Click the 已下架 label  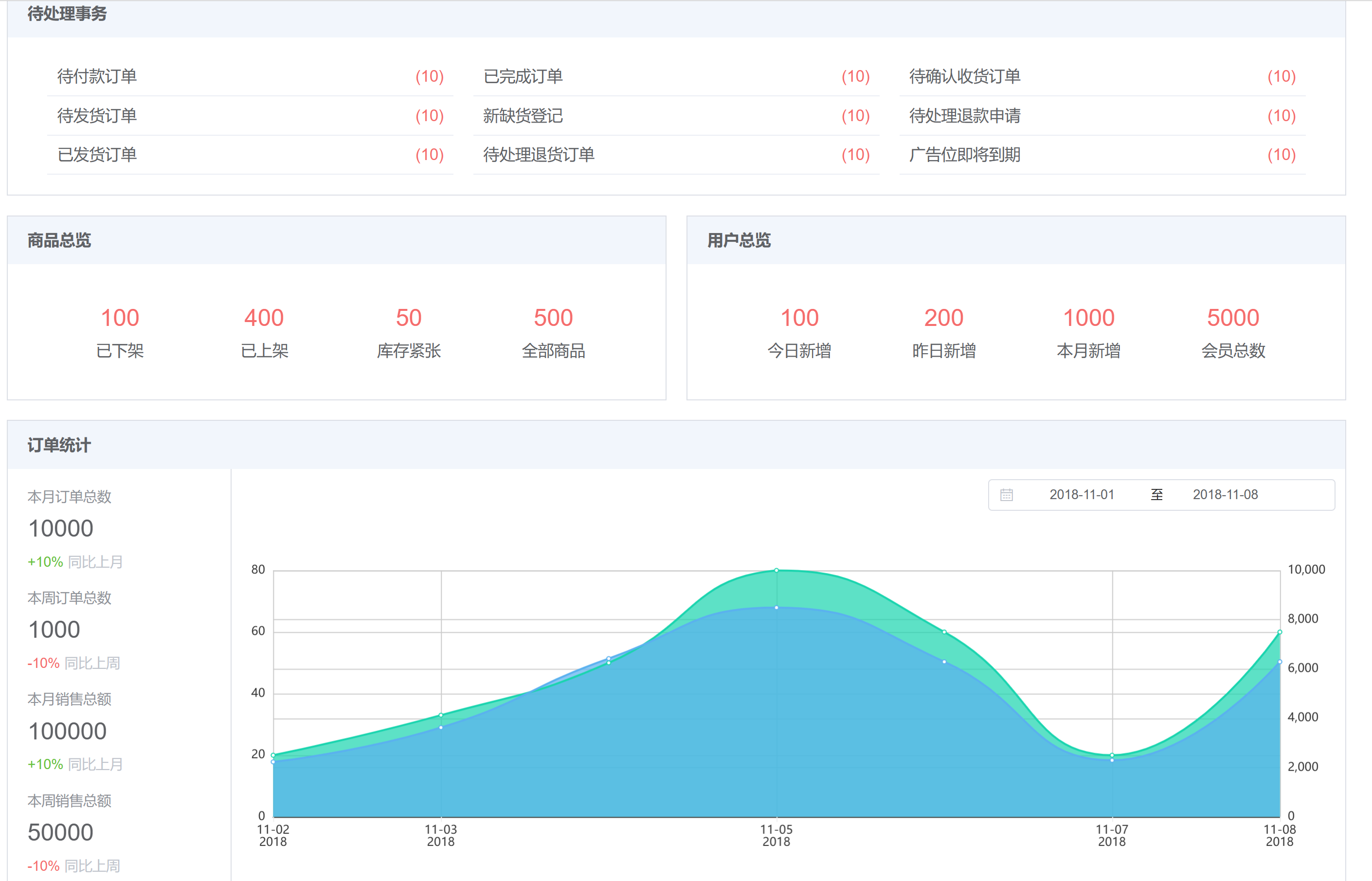[120, 351]
